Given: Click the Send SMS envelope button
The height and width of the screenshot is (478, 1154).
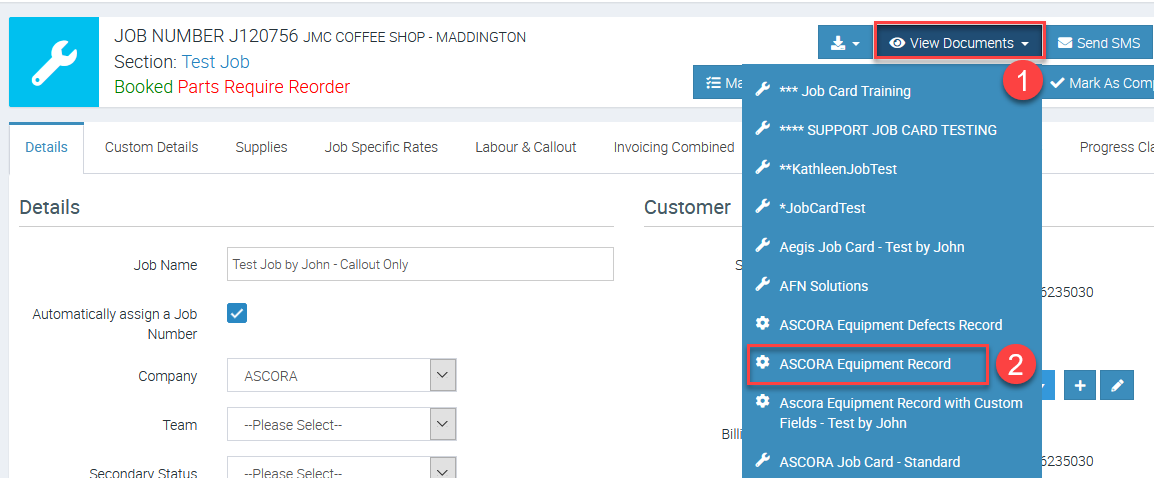Looking at the screenshot, I should pos(1098,43).
